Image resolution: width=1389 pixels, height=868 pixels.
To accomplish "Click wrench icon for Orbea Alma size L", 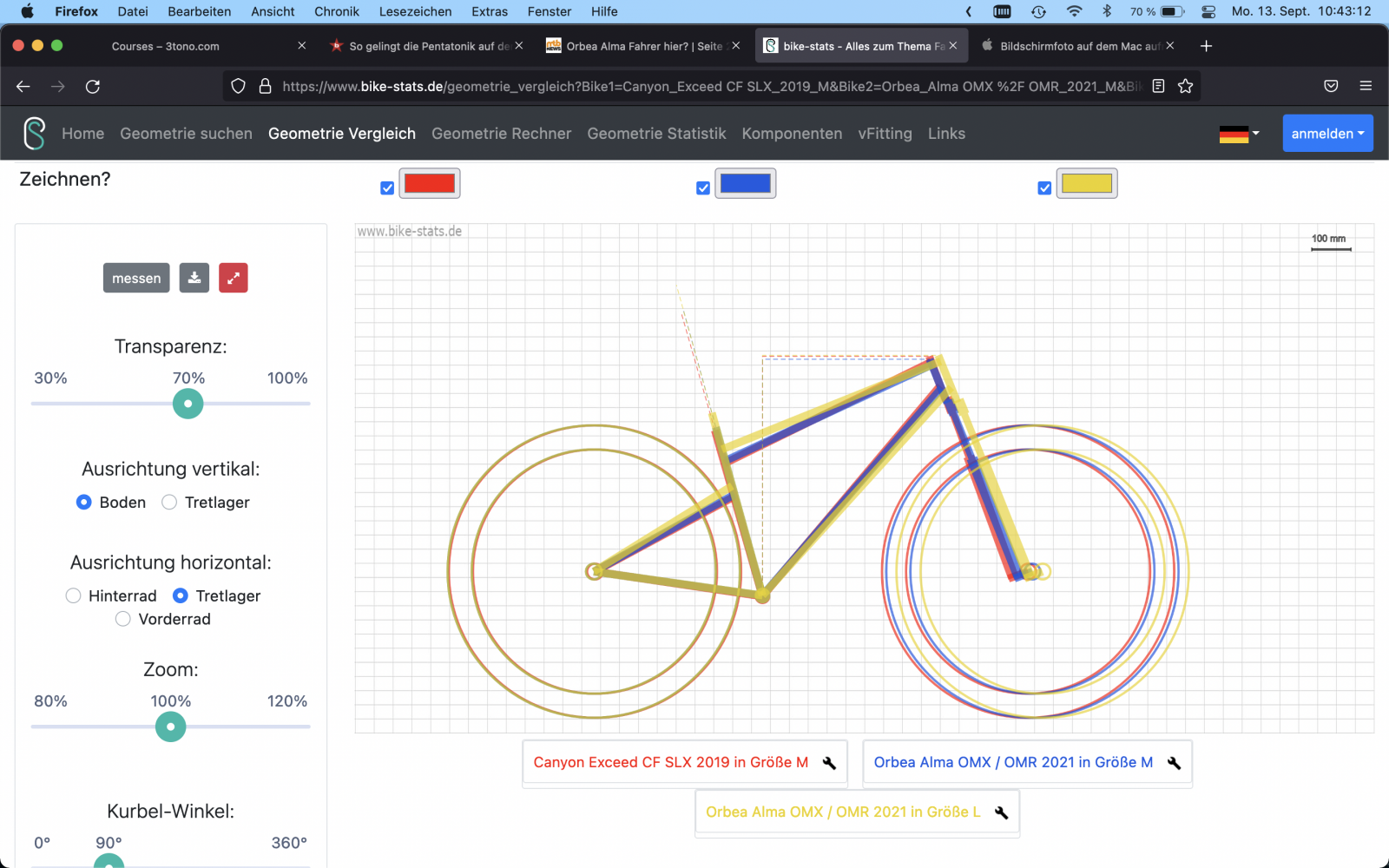I will [1001, 812].
